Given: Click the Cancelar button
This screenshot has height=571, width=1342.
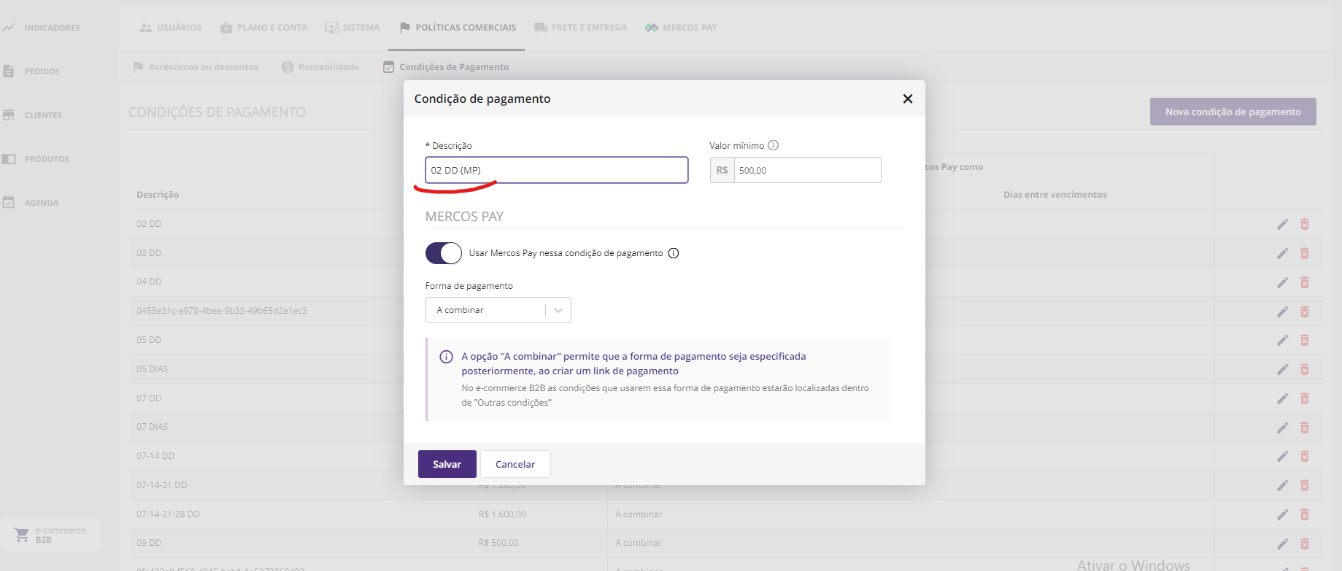Looking at the screenshot, I should click(515, 464).
